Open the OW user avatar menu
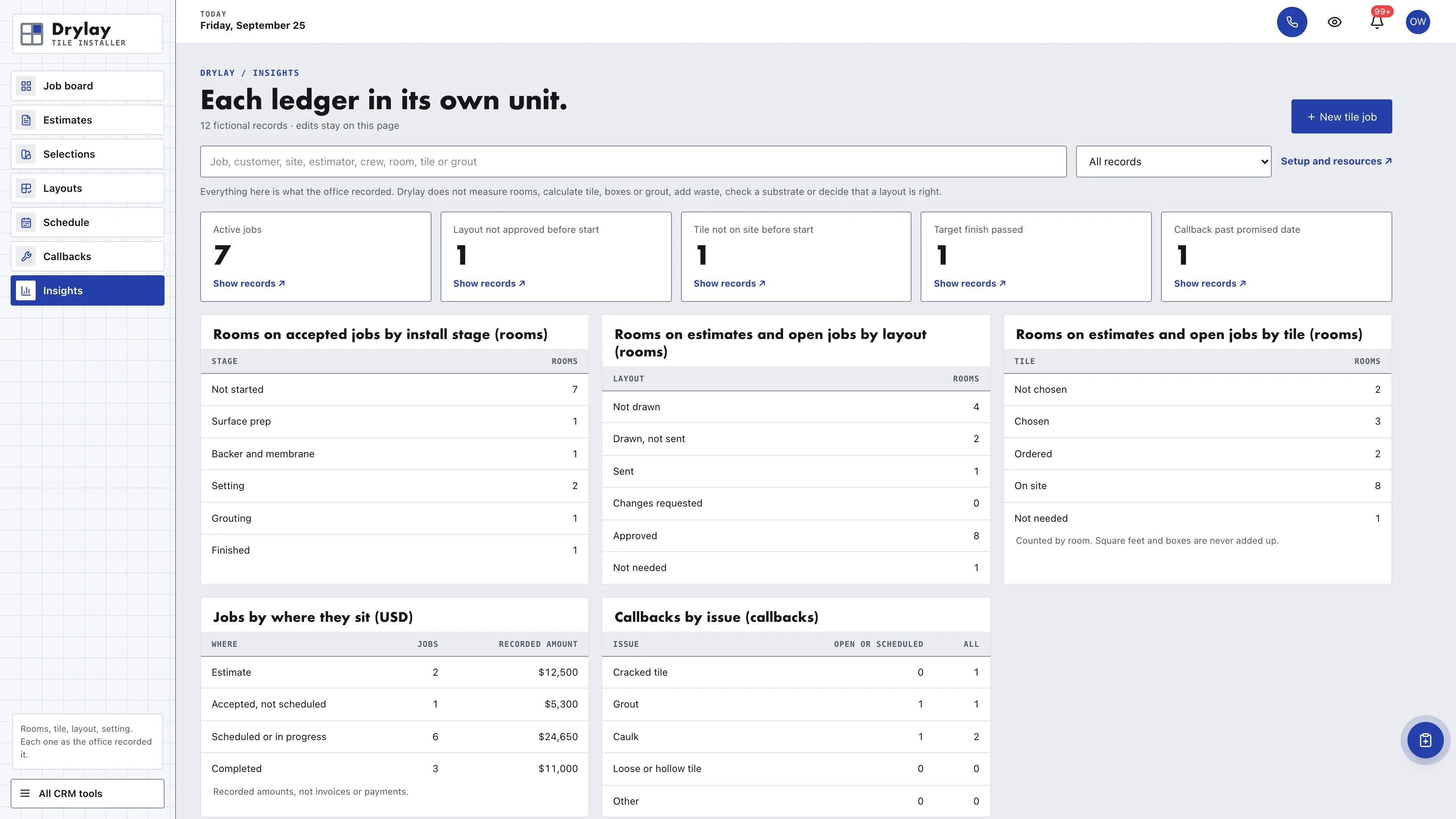This screenshot has width=1456, height=819. click(x=1418, y=22)
